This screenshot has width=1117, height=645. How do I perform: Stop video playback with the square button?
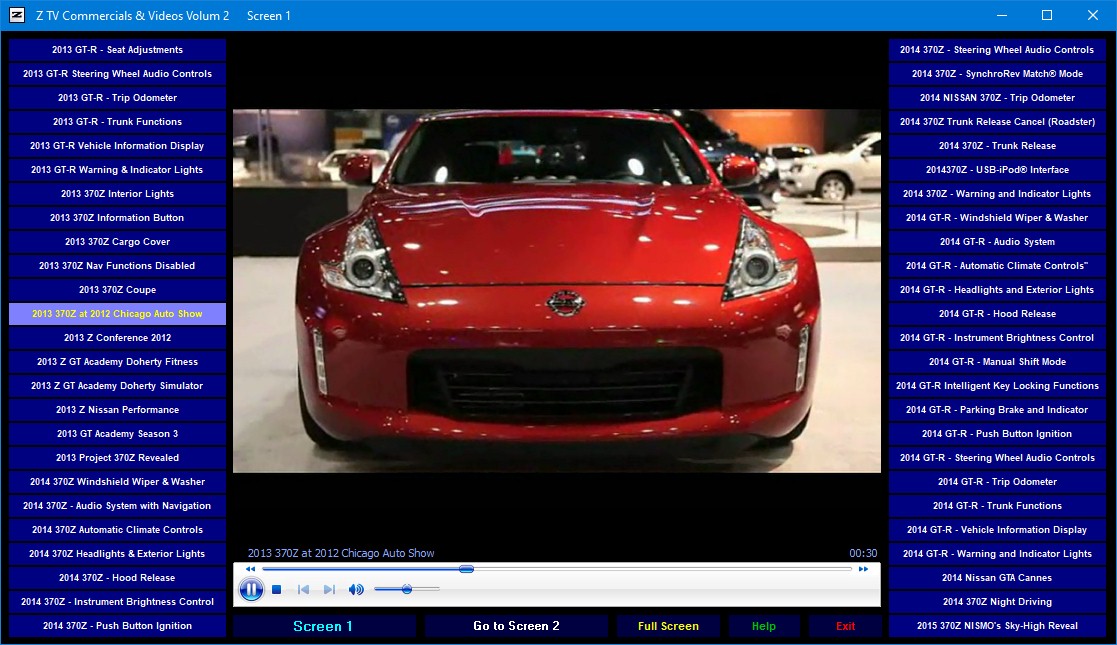[276, 589]
